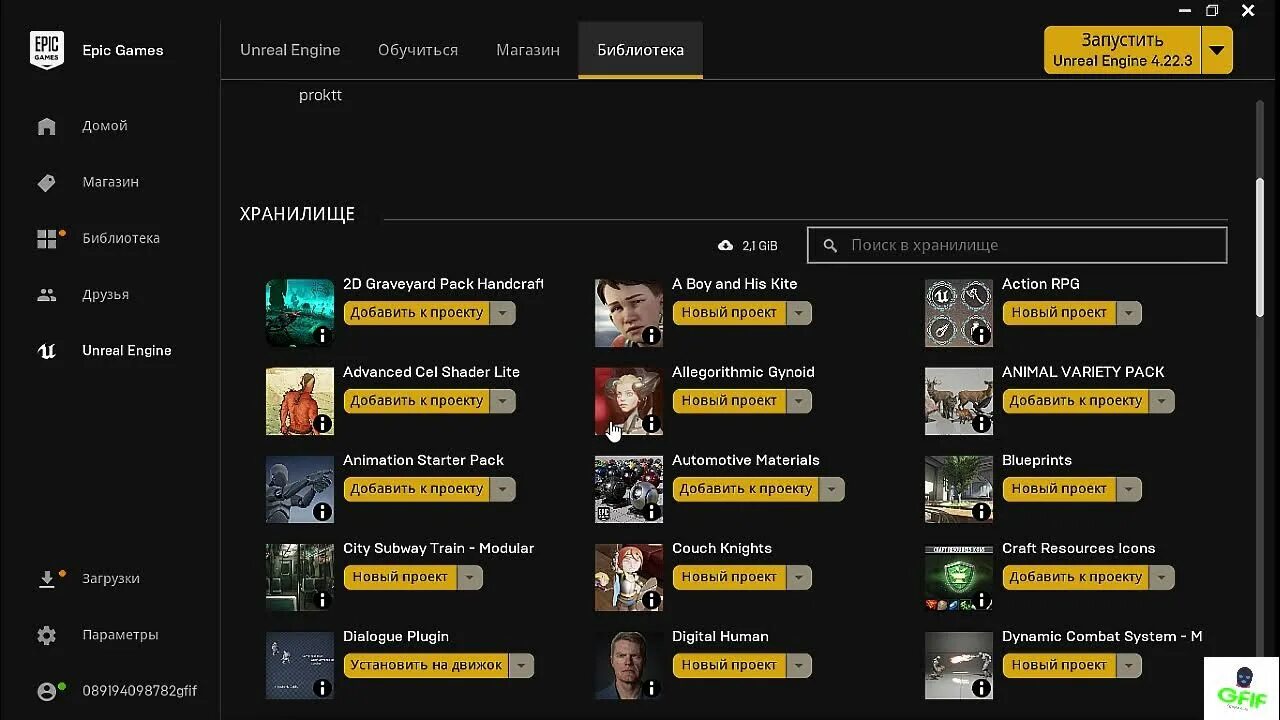This screenshot has width=1280, height=720.
Task: Expand dropdown arrow for Advanced Cel Shader Lite
Action: click(x=503, y=401)
